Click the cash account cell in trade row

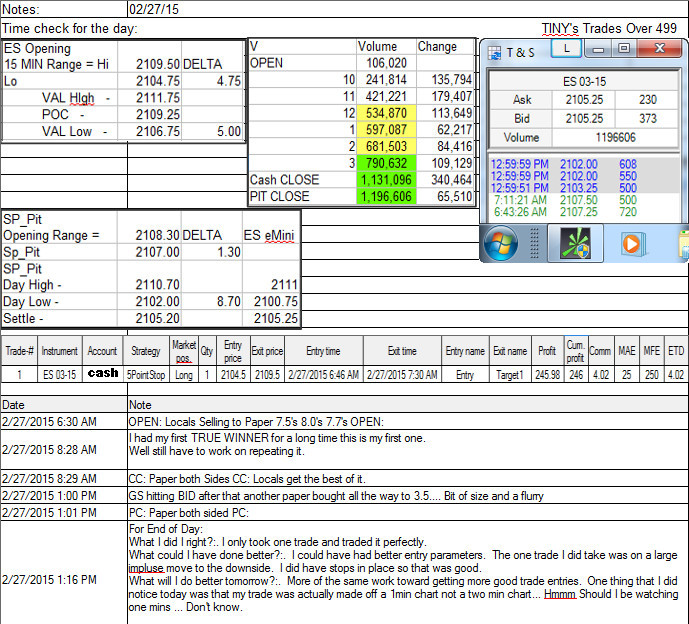click(x=103, y=374)
